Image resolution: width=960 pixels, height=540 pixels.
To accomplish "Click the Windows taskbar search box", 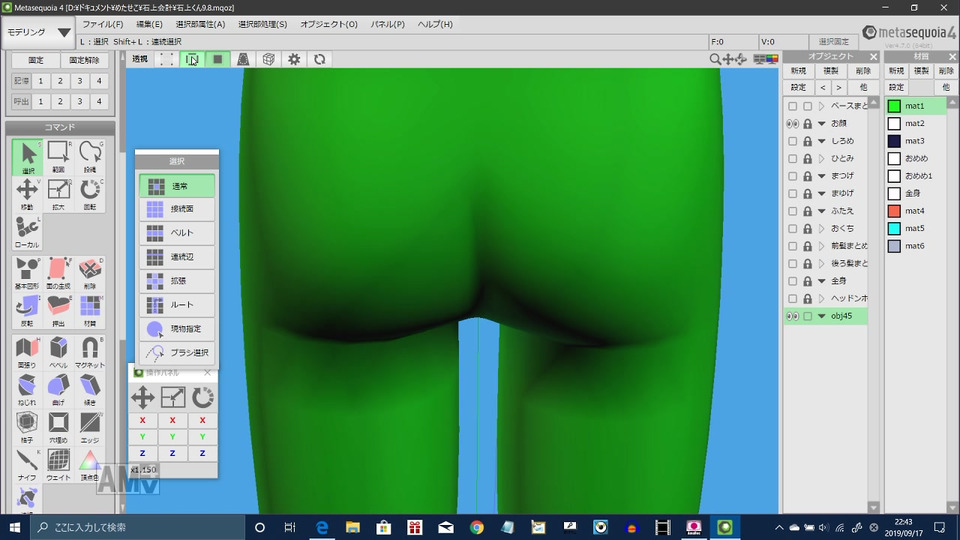I will pos(137,527).
